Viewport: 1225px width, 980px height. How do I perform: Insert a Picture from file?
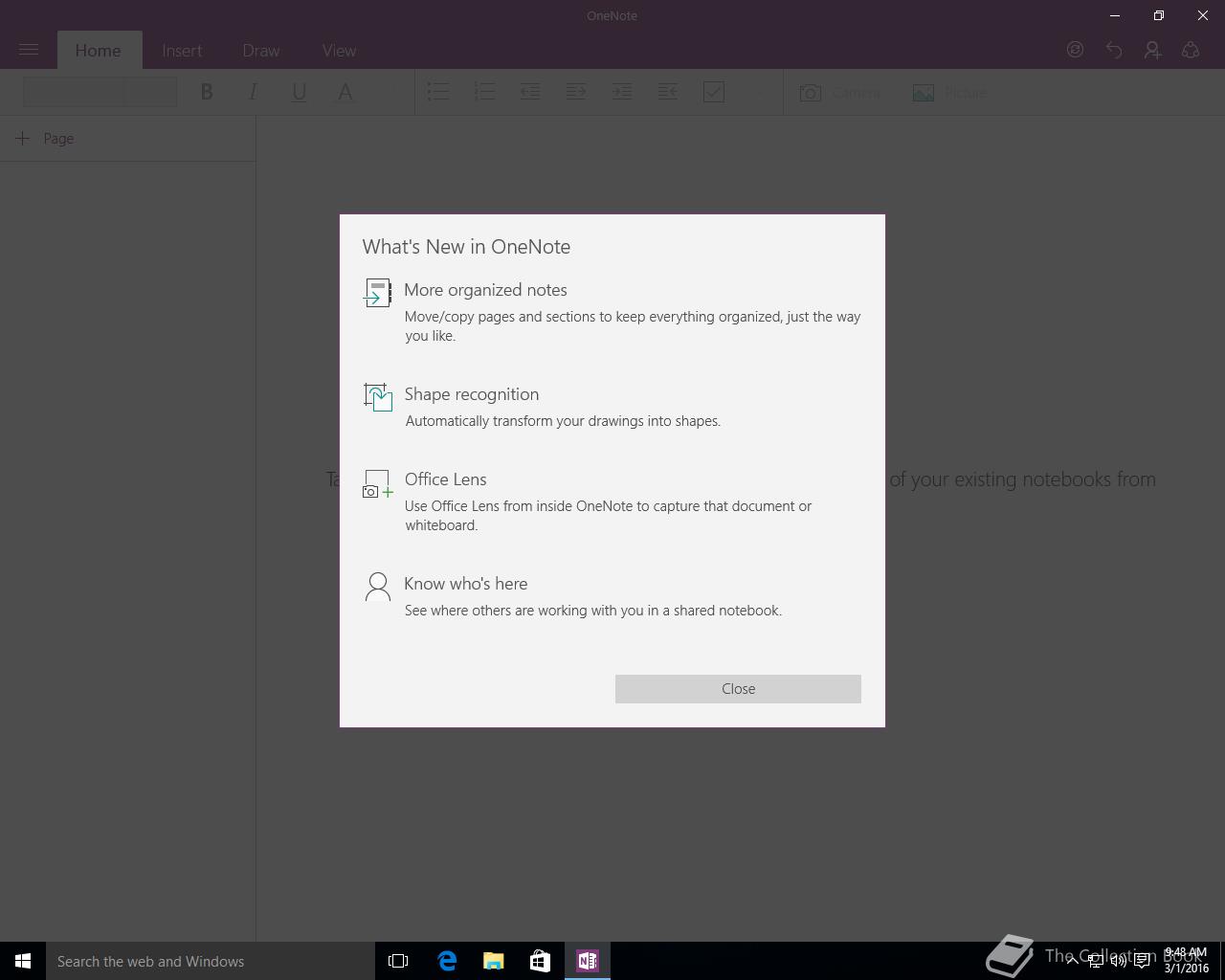[950, 93]
